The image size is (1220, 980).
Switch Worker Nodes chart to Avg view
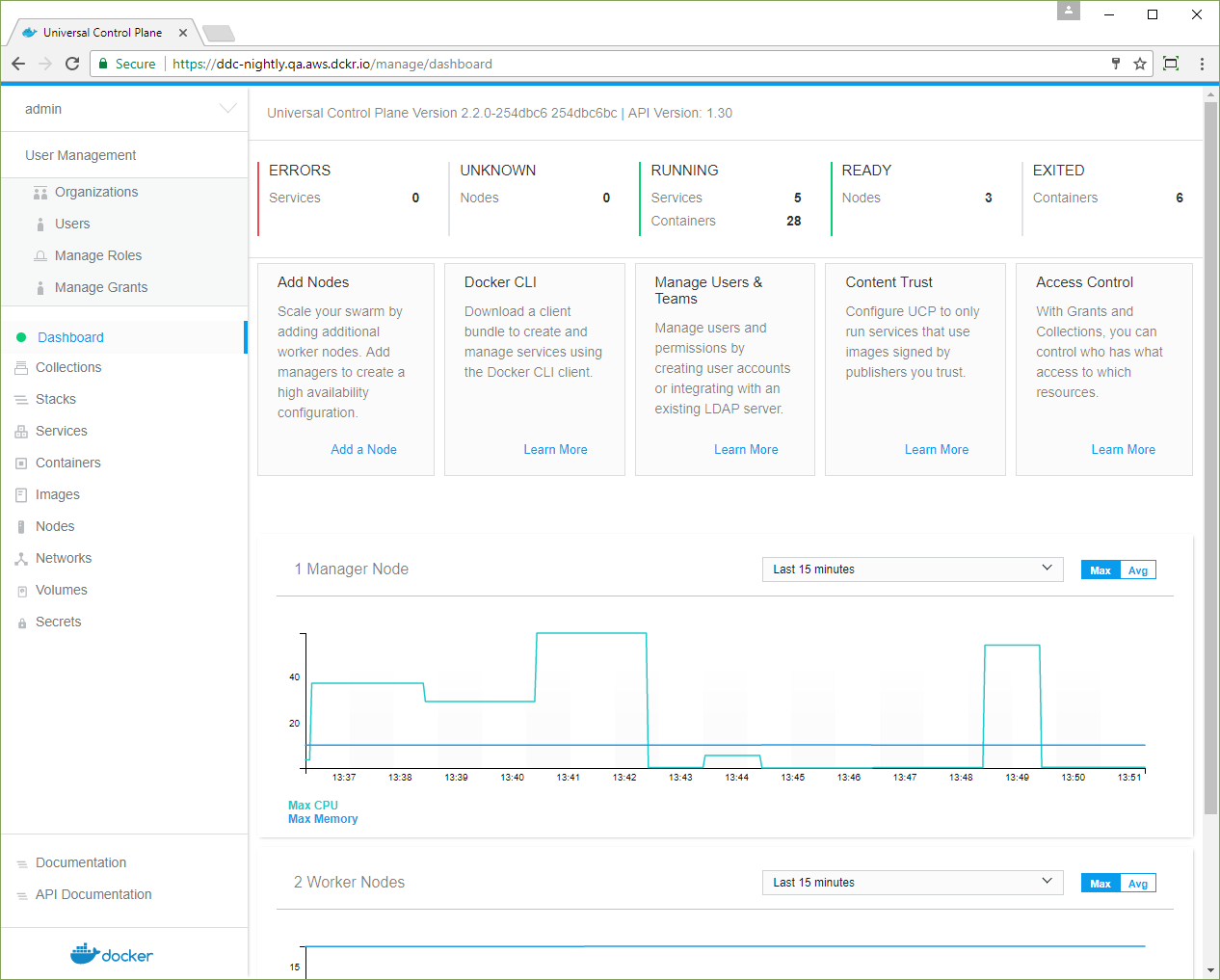tap(1138, 883)
